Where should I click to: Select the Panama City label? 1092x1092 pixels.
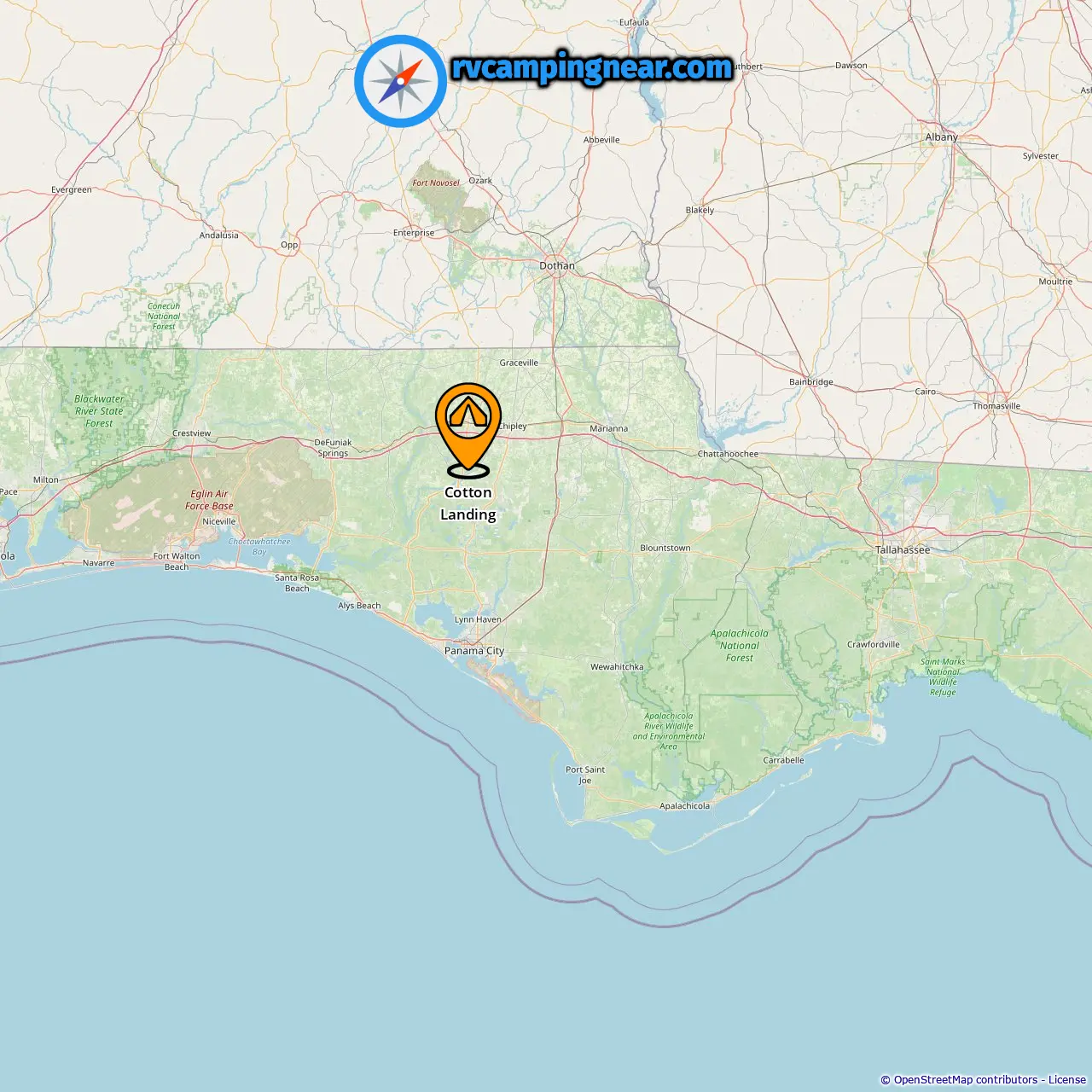pos(474,650)
